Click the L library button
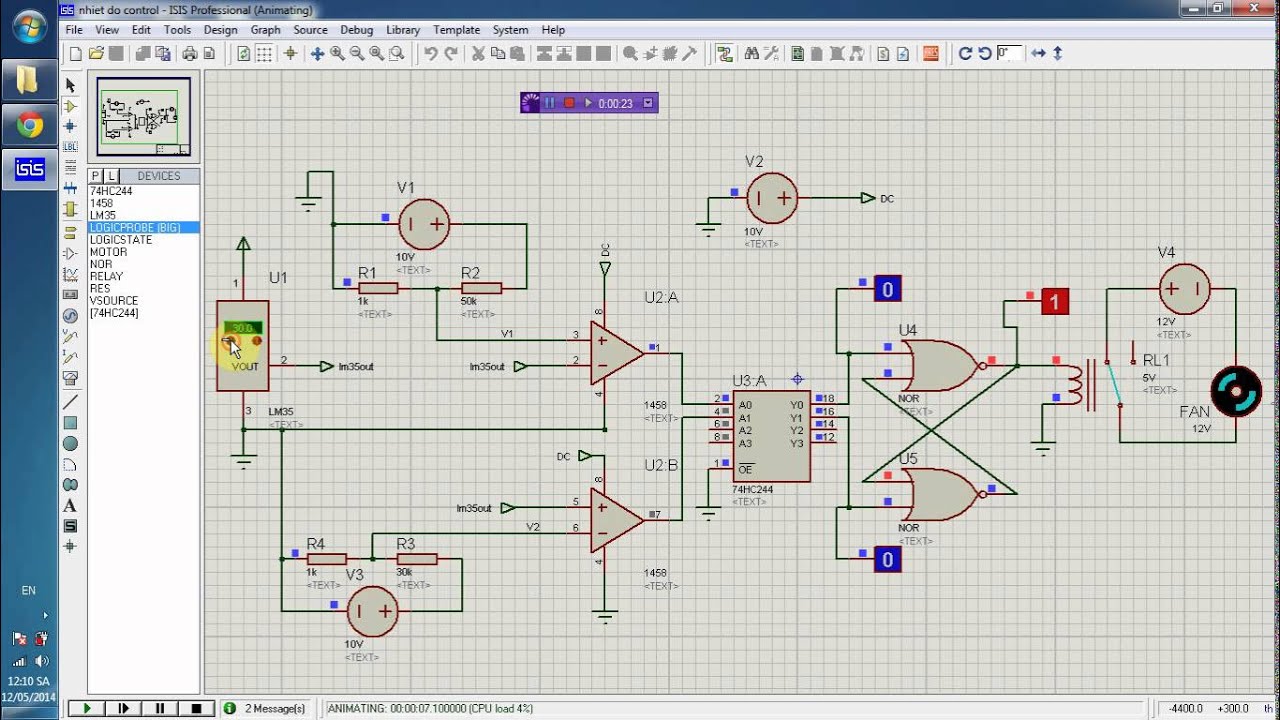1280x720 pixels. (111, 176)
